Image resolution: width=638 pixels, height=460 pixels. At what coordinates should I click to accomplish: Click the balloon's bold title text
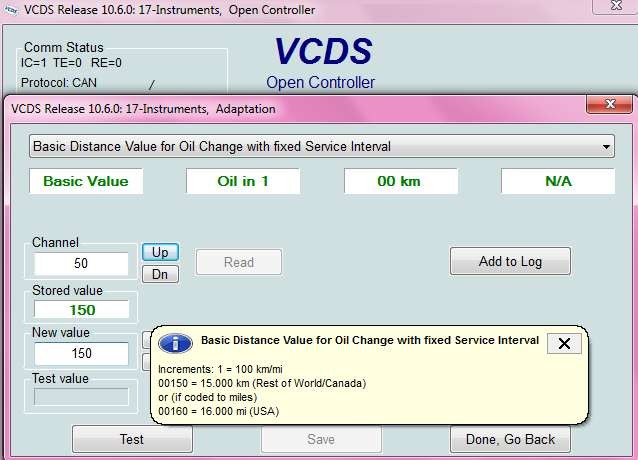(x=370, y=340)
